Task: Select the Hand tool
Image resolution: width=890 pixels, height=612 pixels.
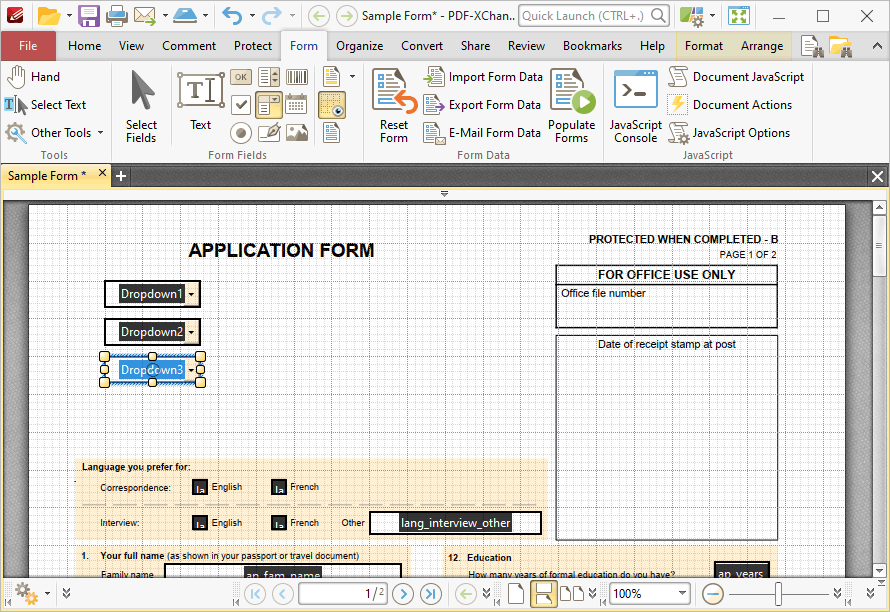Action: (x=34, y=77)
